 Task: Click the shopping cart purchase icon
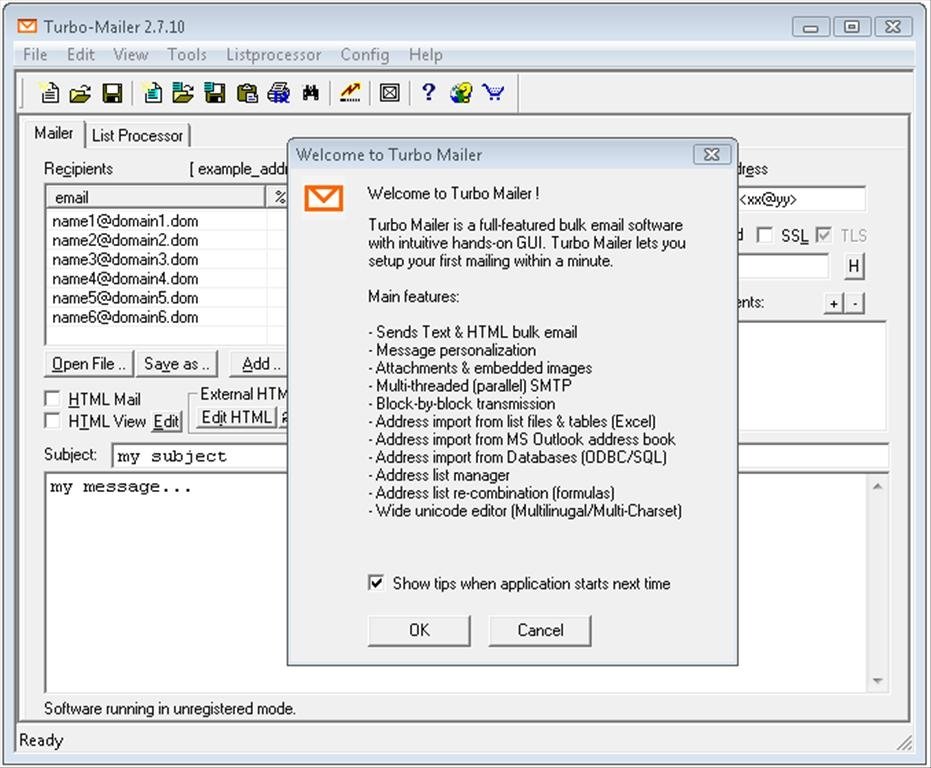(493, 93)
